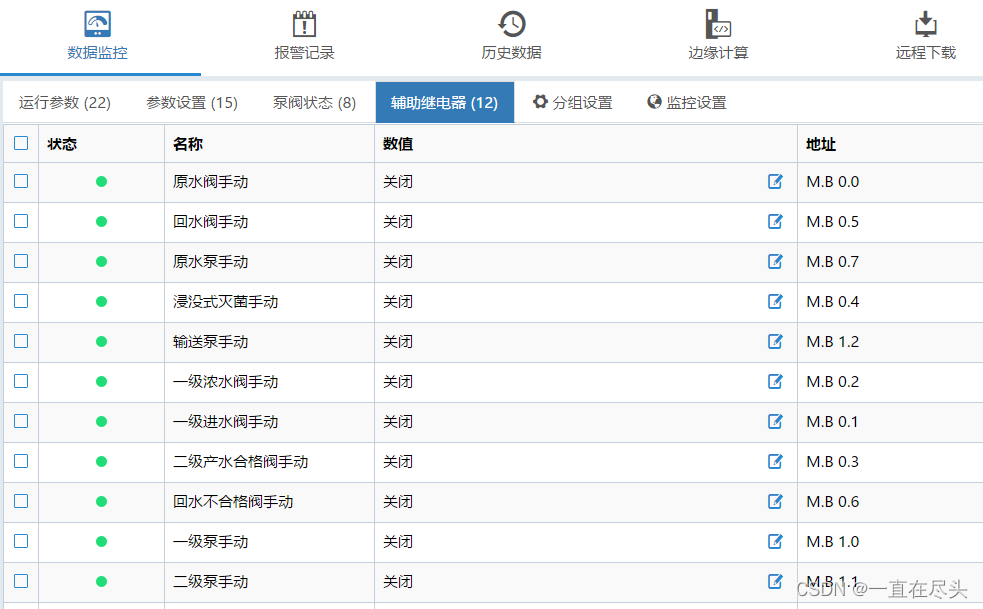Edit value of 一级浓水阀手动 row
The width and height of the screenshot is (983, 609).
point(775,381)
